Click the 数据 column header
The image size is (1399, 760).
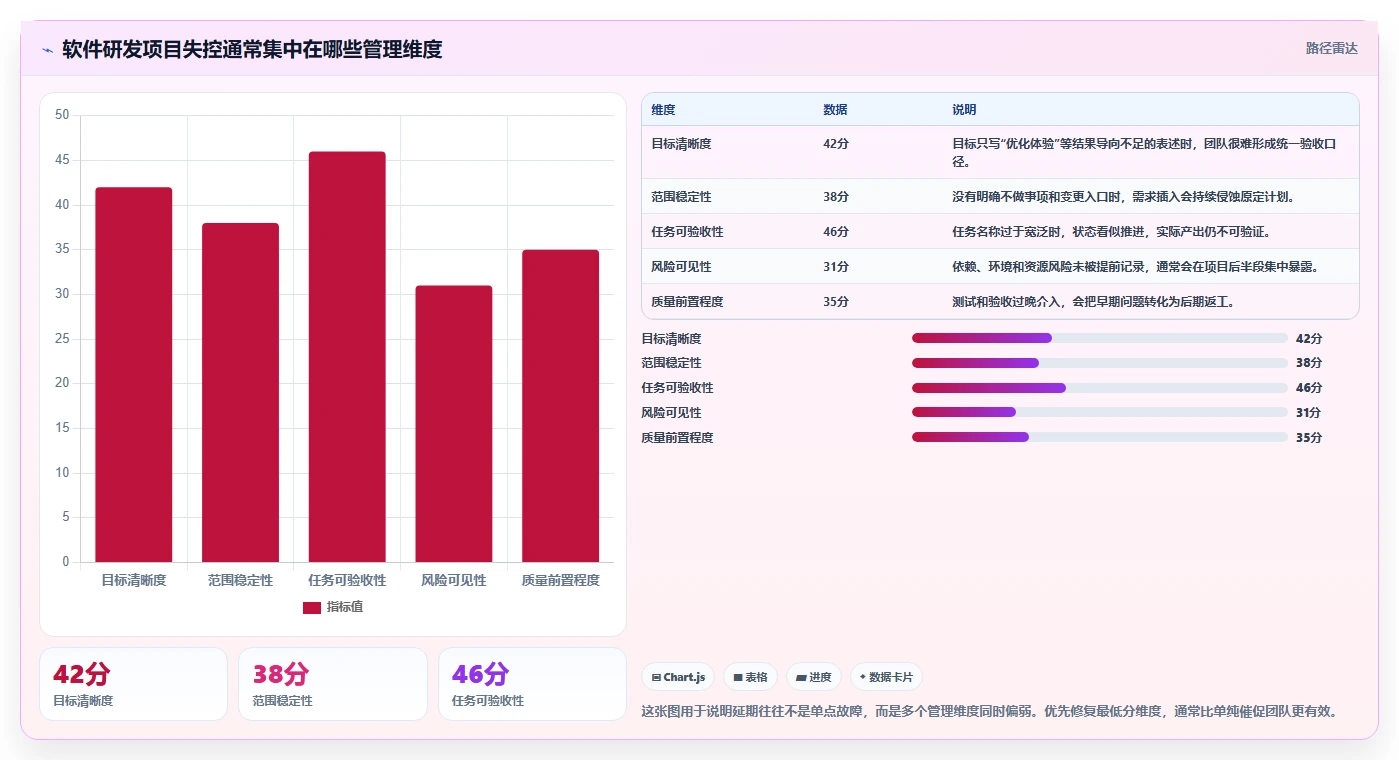pos(835,110)
